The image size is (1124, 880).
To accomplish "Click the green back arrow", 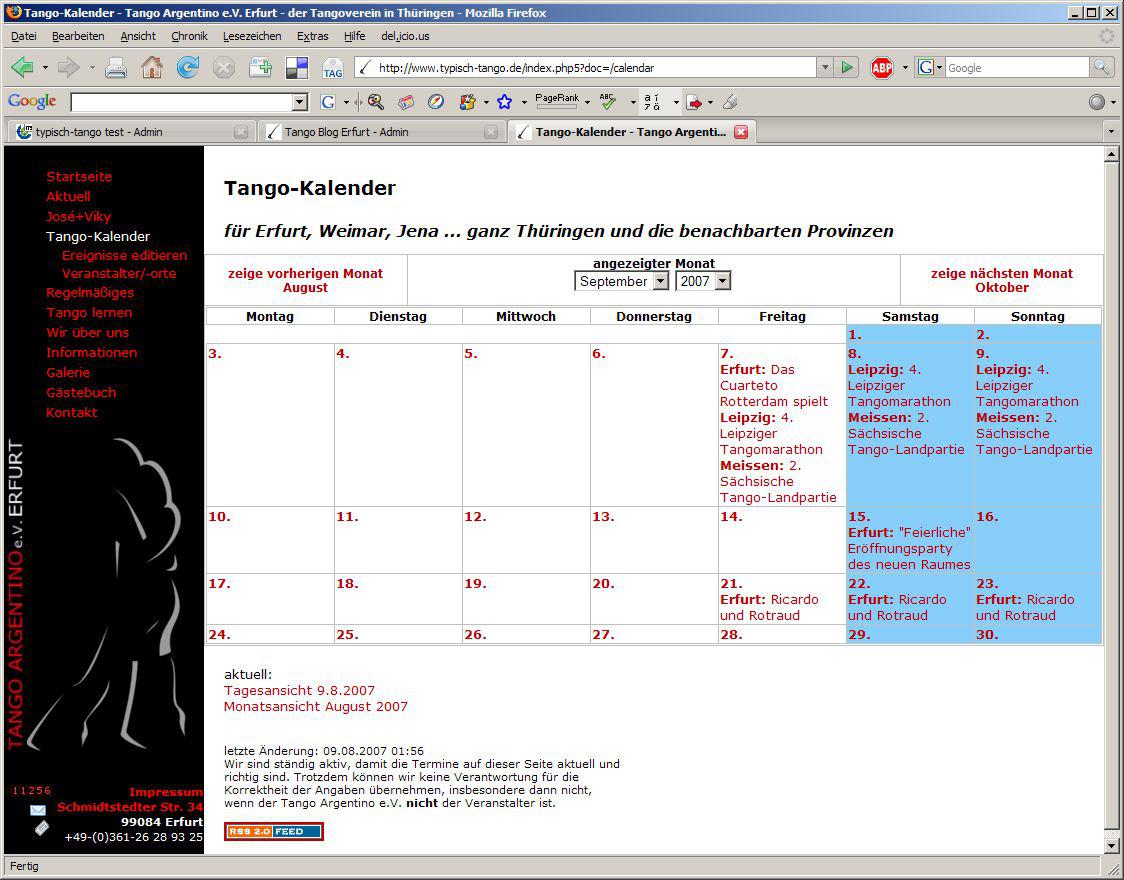I will [23, 68].
